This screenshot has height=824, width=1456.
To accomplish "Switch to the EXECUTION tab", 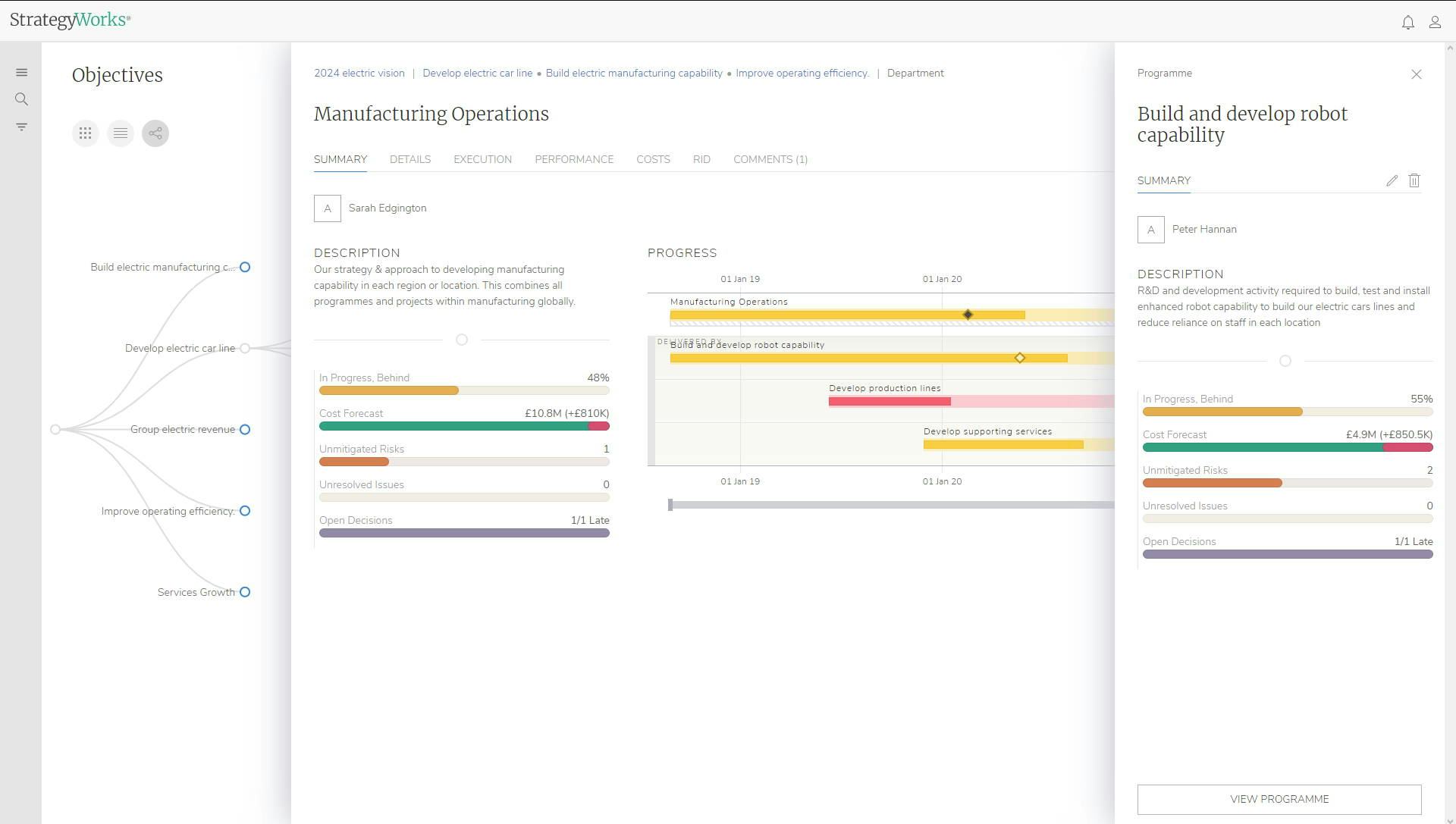I will click(482, 159).
